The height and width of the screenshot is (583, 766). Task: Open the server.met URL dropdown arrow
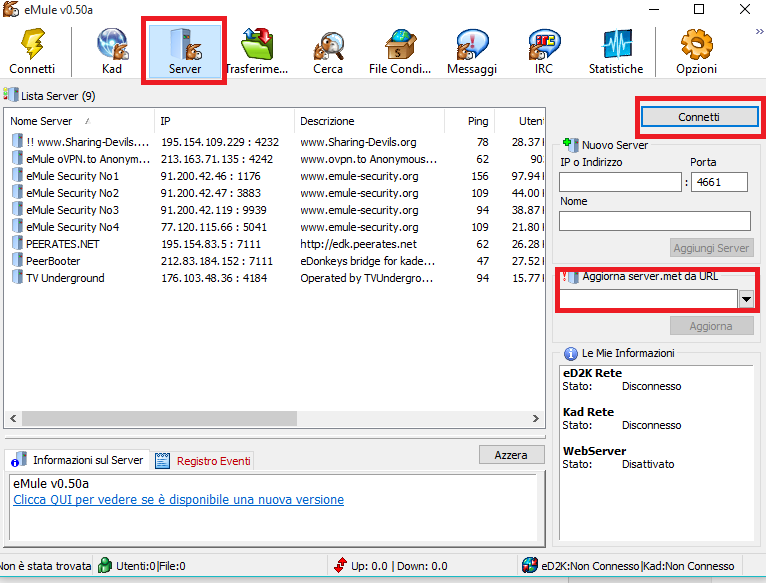[746, 299]
